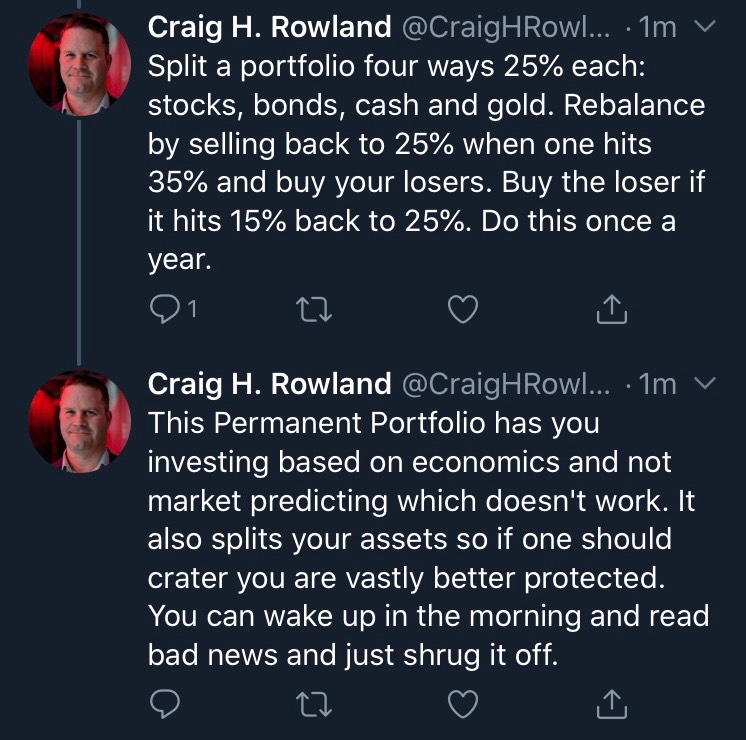Screen dimensions: 746x740
Task: View the reply count of 1 on first tweet
Action: (192, 309)
